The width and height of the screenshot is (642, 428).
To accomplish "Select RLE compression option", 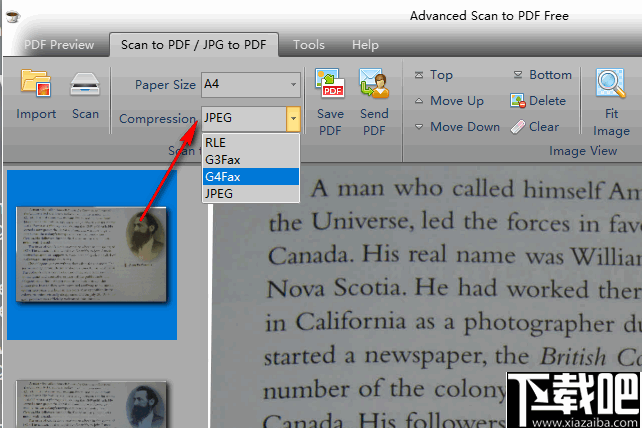I will (x=251, y=143).
